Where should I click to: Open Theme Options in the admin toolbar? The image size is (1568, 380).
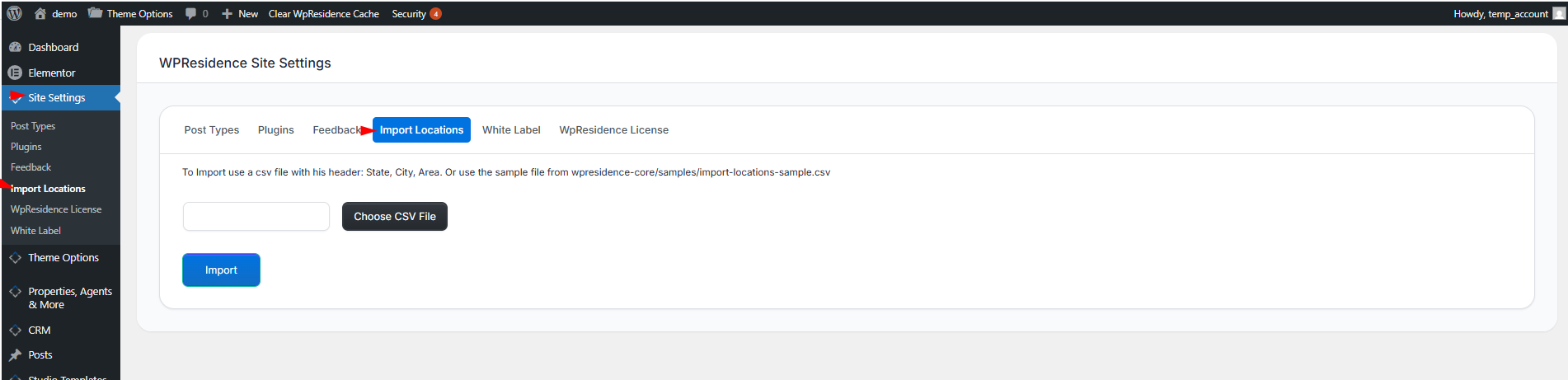pos(138,13)
